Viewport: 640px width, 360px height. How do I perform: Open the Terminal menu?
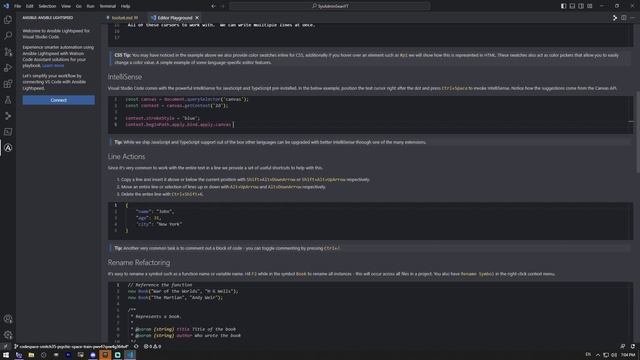pyautogui.click(x=108, y=6)
